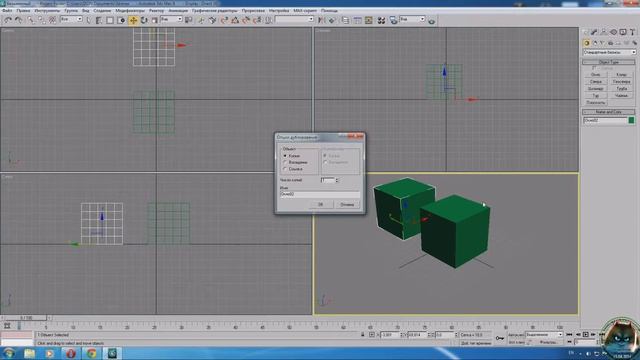This screenshot has height=360, width=640.
Task: Open the key filter selection dropdown
Action: click(x=544, y=335)
